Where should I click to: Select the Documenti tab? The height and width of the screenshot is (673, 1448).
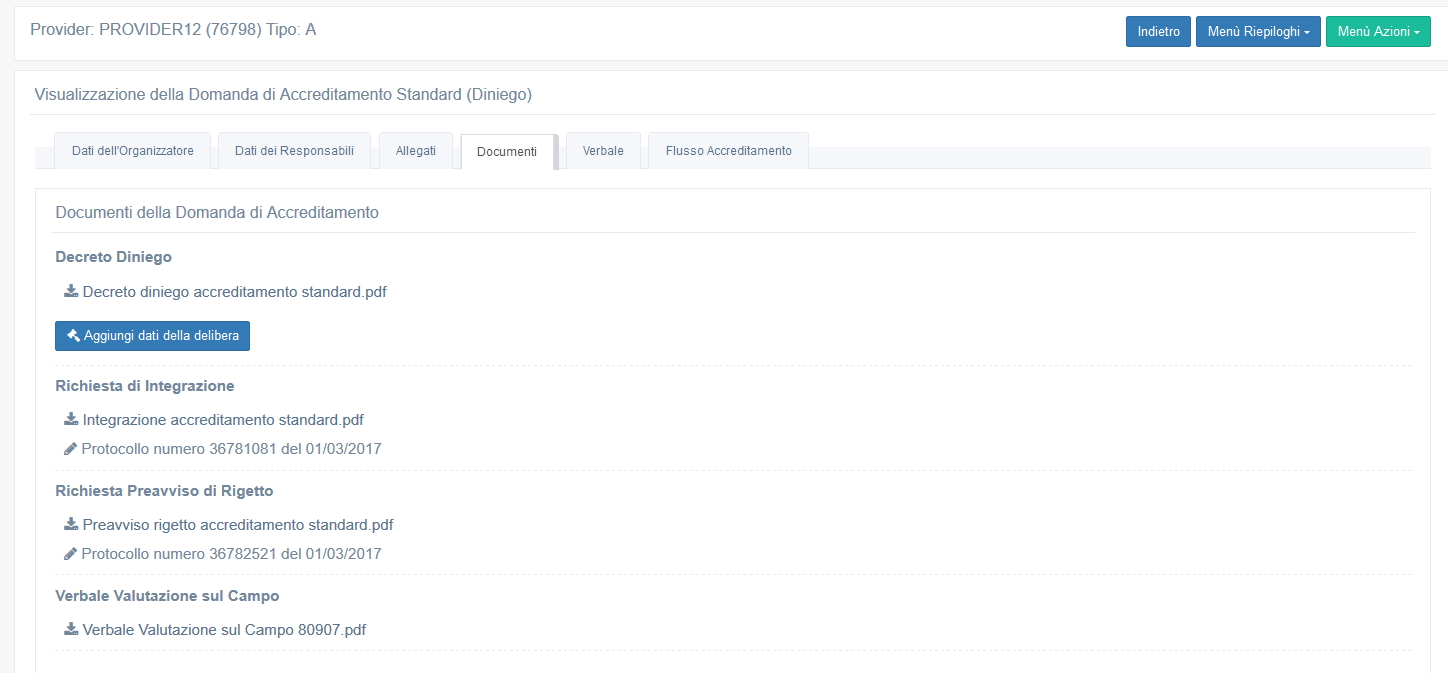click(x=507, y=152)
